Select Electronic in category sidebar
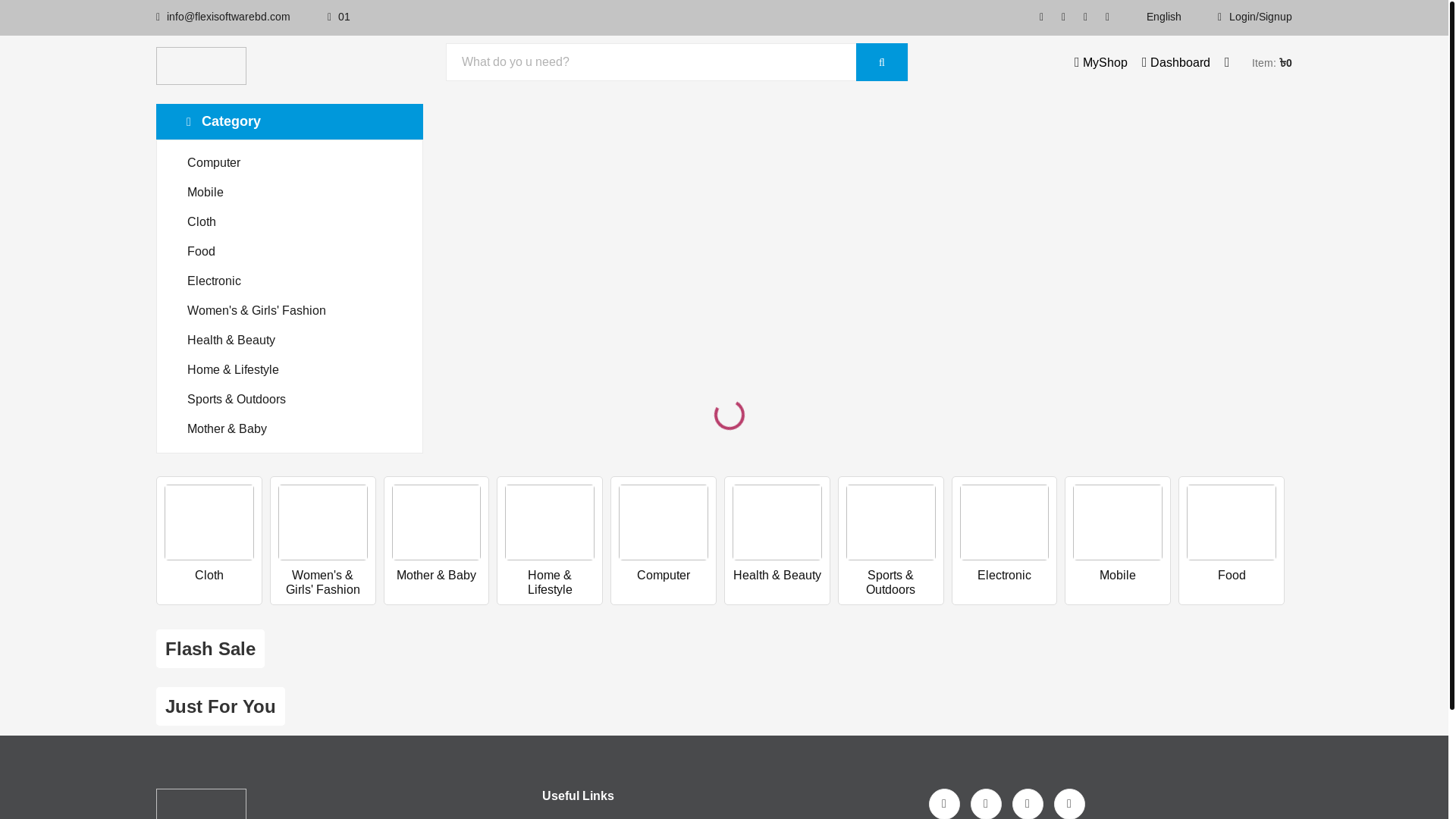Viewport: 1456px width, 819px height. pyautogui.click(x=214, y=281)
